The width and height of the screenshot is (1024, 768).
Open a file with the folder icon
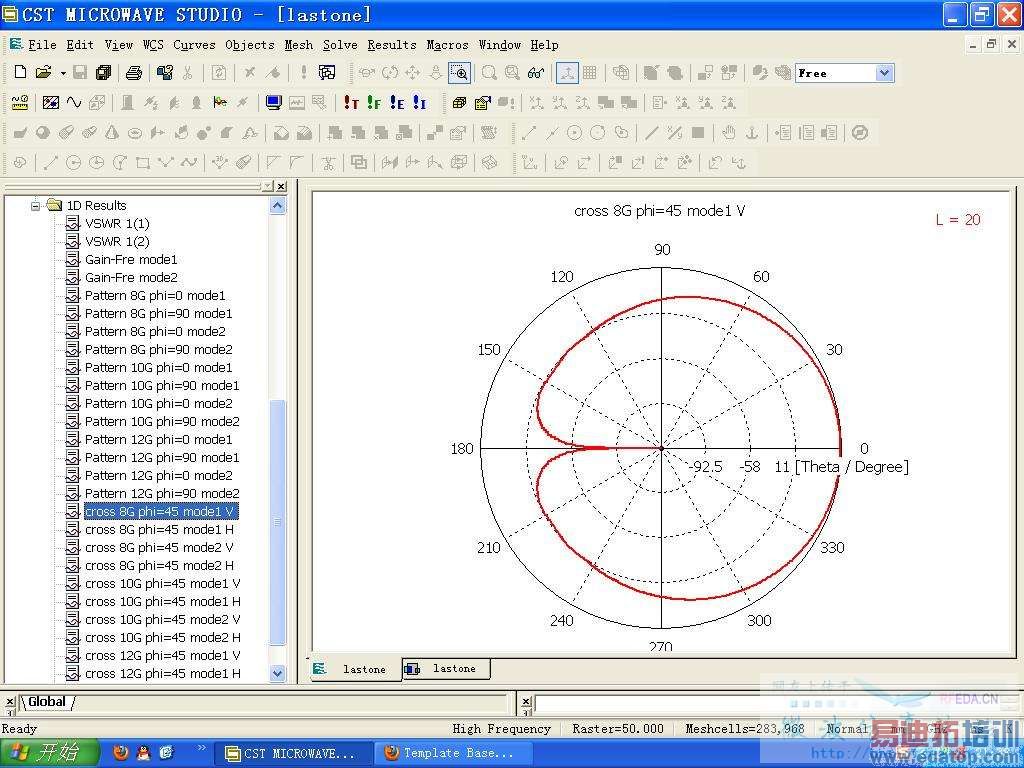[x=42, y=72]
